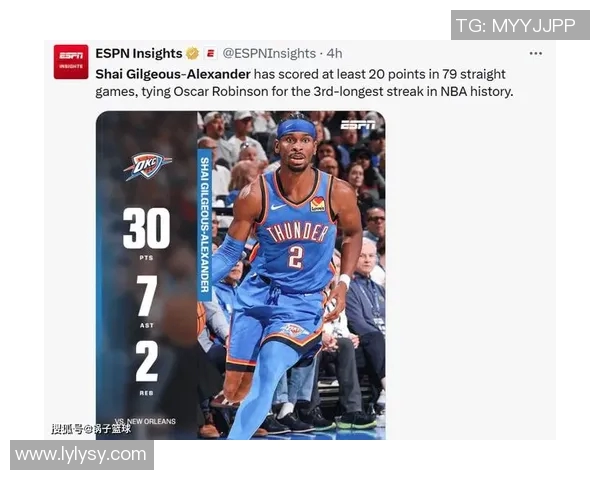The image size is (600, 480).
Task: Click the gold verified badge
Action: (x=192, y=53)
